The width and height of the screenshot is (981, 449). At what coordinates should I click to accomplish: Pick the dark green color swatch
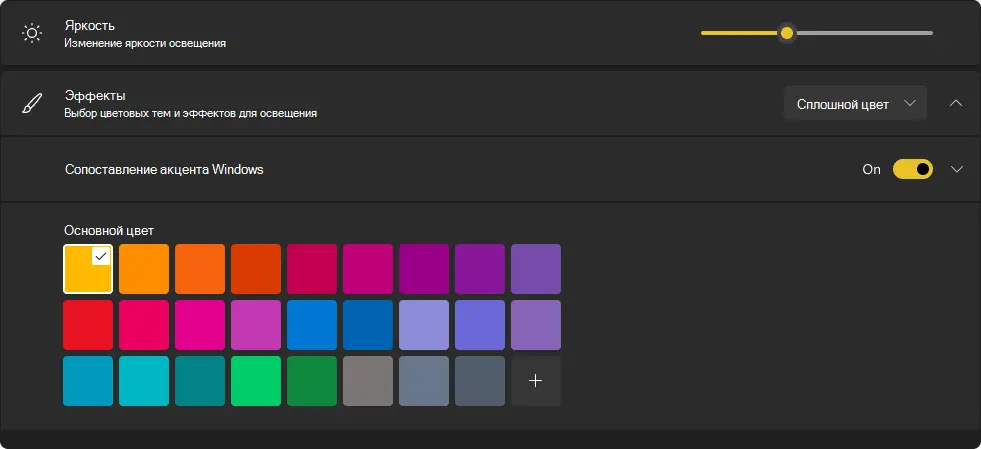312,381
